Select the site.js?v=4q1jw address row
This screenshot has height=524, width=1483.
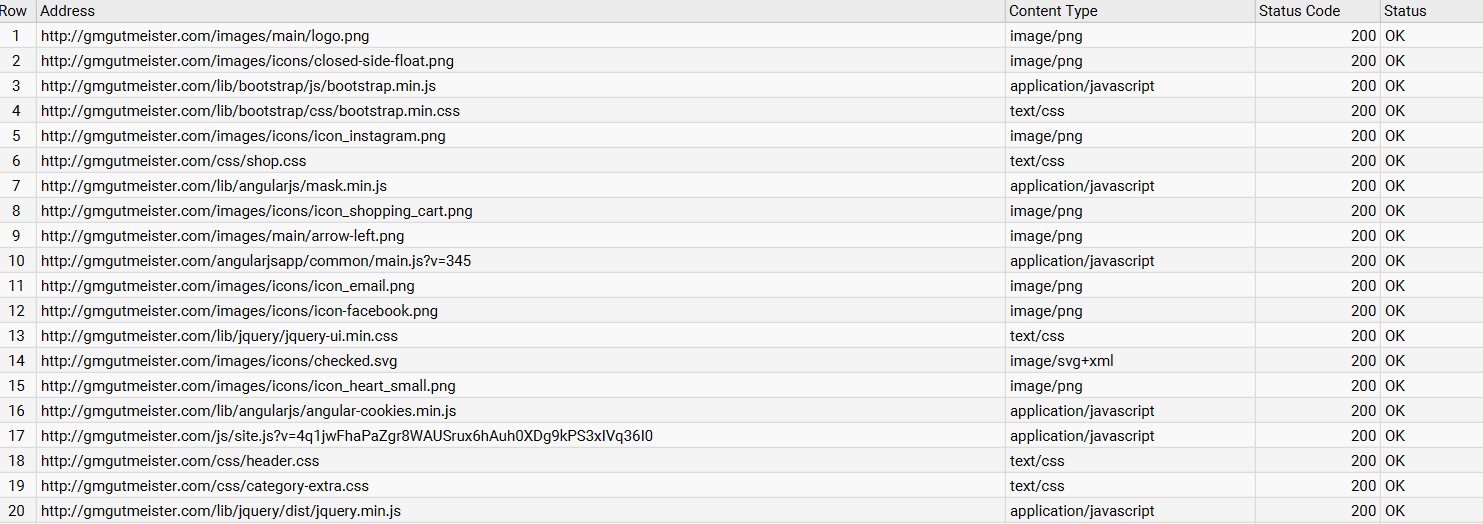347,436
